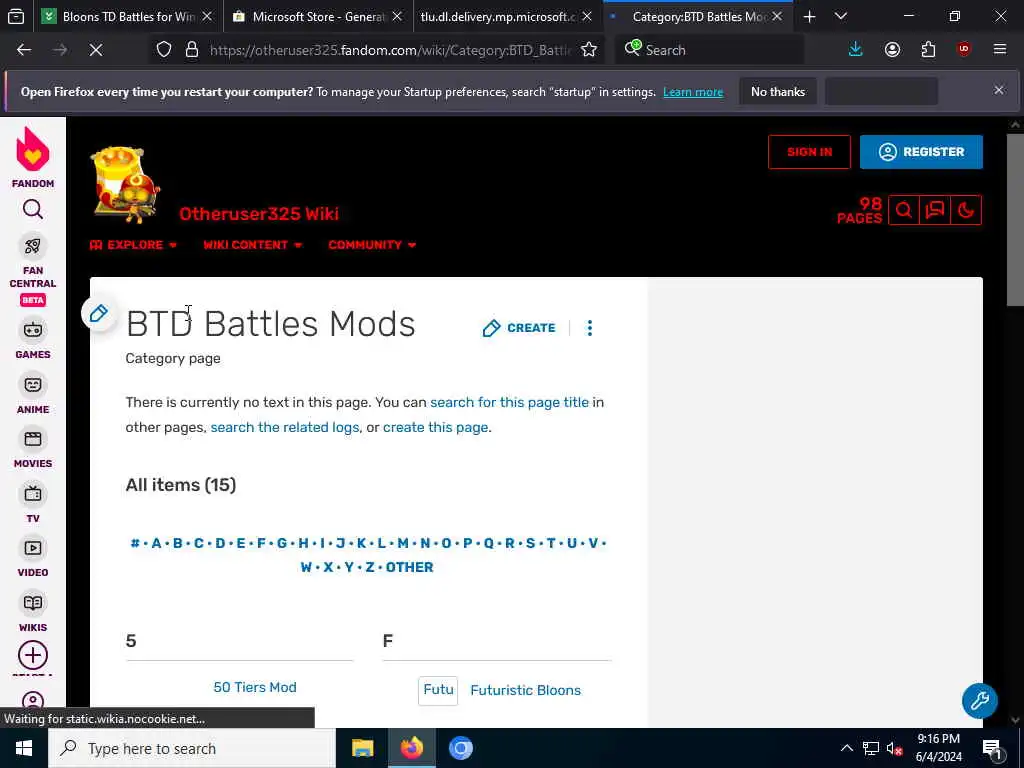Click the Windows taskbar search box

tap(192, 748)
